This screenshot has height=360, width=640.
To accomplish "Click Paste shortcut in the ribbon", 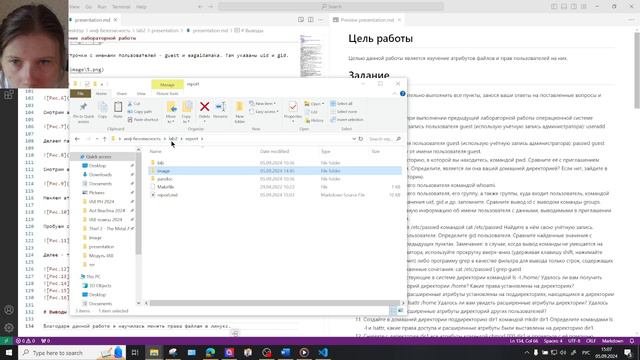I will point(143,120).
